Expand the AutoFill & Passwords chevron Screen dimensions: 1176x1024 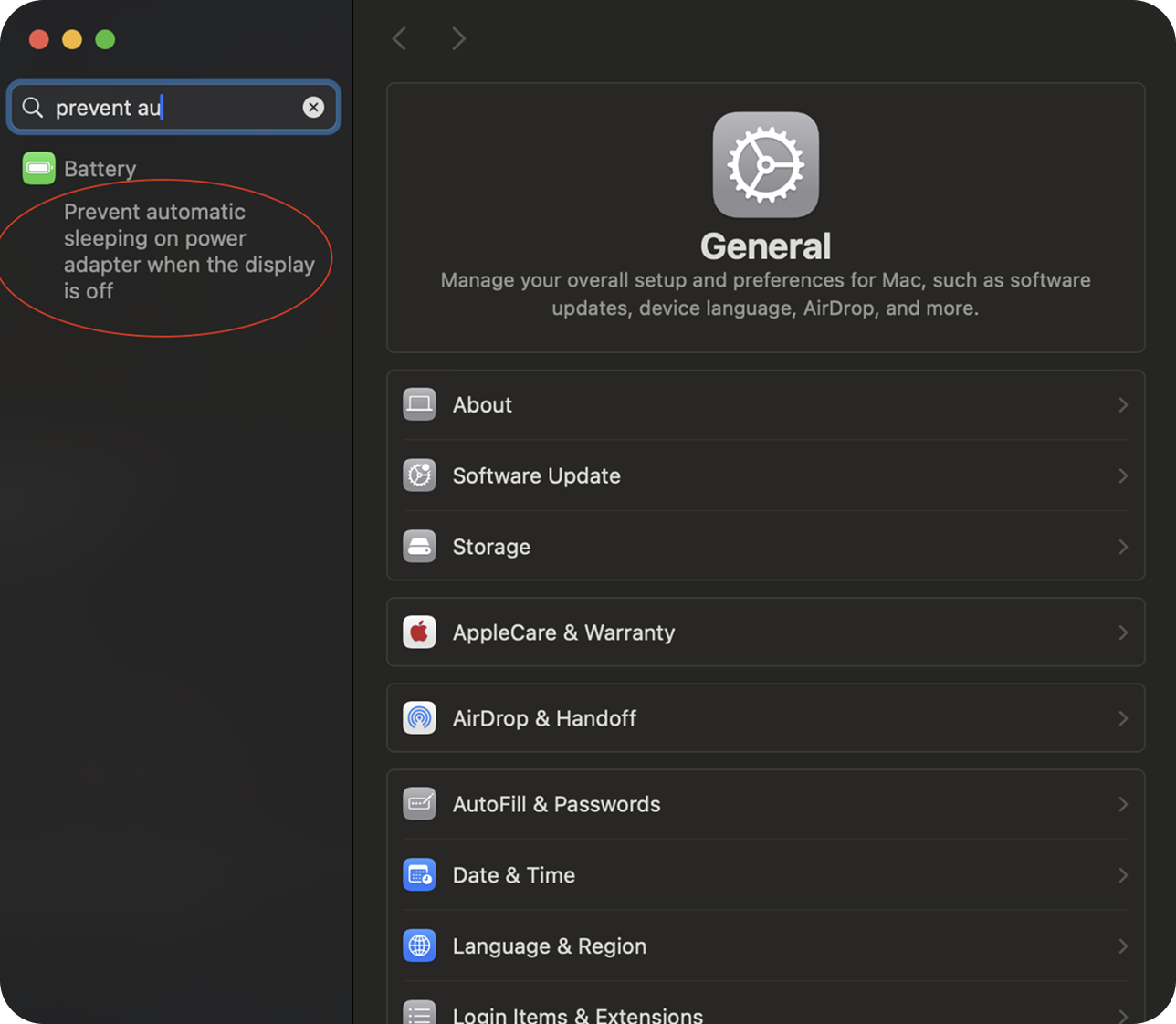coord(1123,804)
